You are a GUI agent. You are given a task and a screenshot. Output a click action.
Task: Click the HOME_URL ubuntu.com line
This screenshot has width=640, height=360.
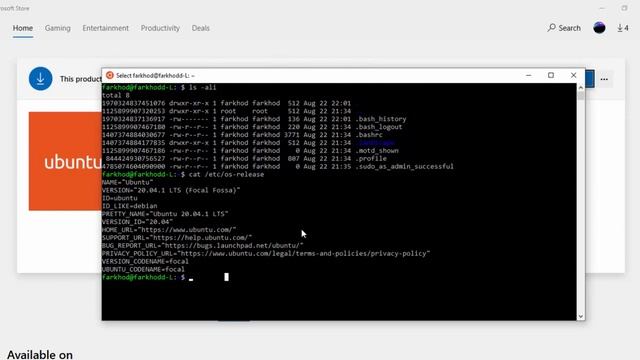[169, 230]
